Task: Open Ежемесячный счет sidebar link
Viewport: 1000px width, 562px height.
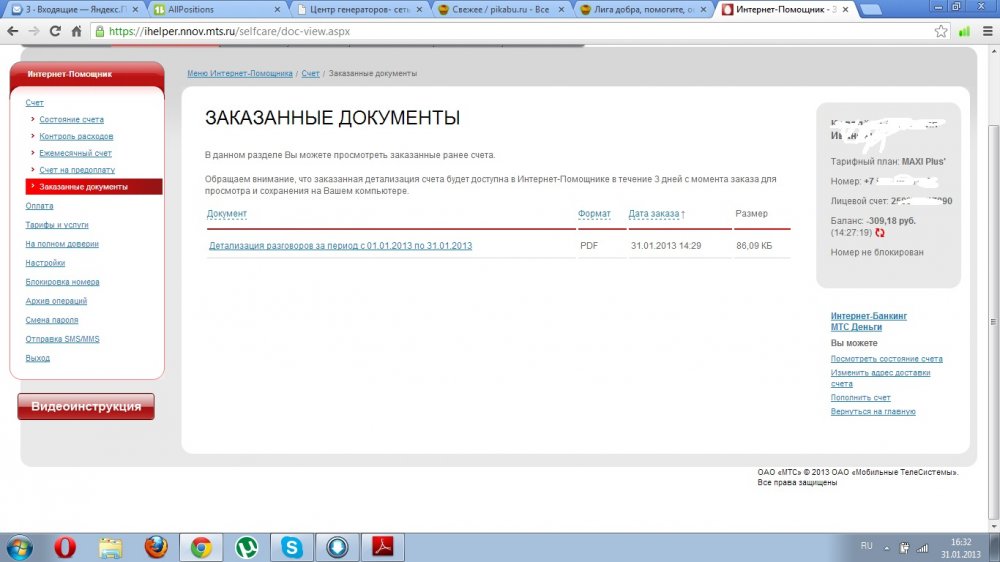Action: pyautogui.click(x=75, y=153)
